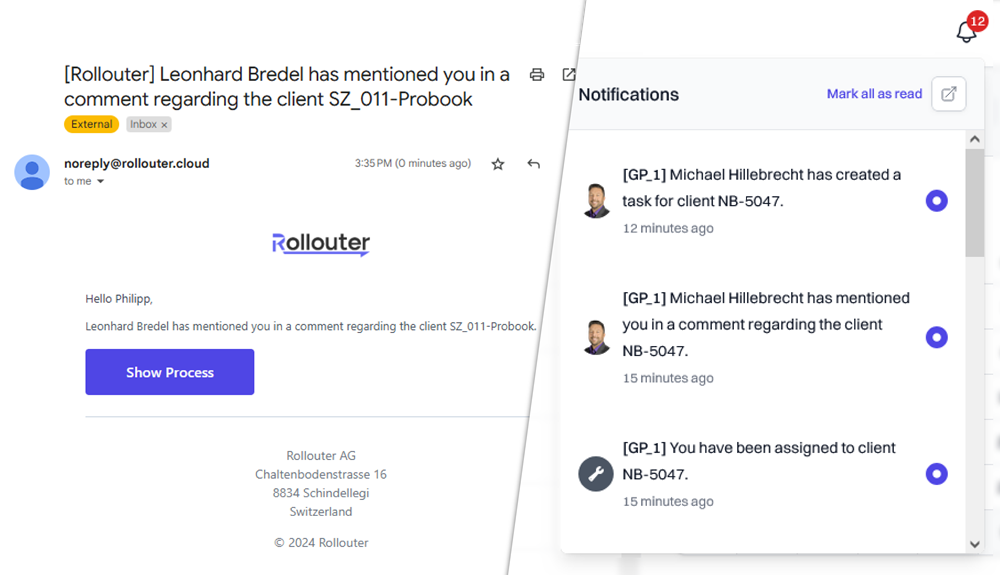Expand the 'to me' recipient details
Image resolution: width=1000 pixels, height=575 pixels.
100,182
